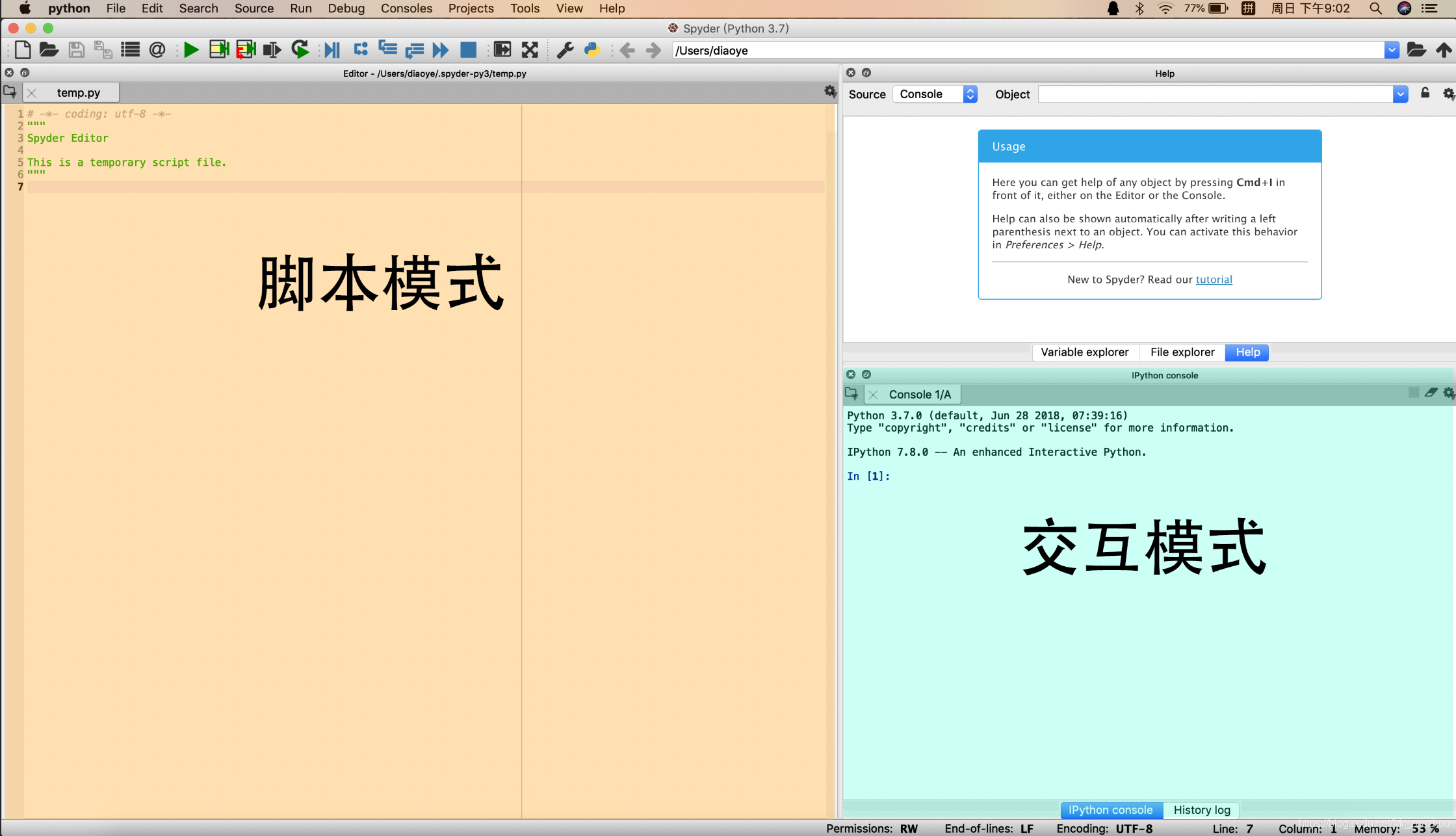Change to parent directory up arrow
Viewport: 1456px width, 836px height.
point(1444,50)
